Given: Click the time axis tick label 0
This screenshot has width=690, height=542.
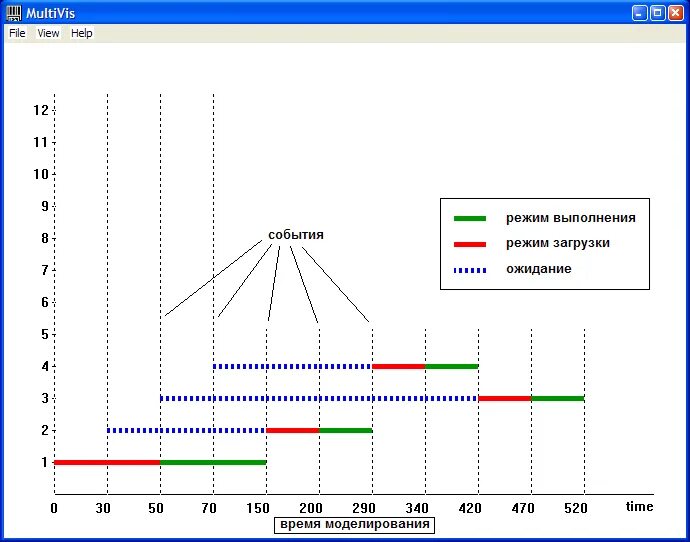Looking at the screenshot, I should pos(54,509).
